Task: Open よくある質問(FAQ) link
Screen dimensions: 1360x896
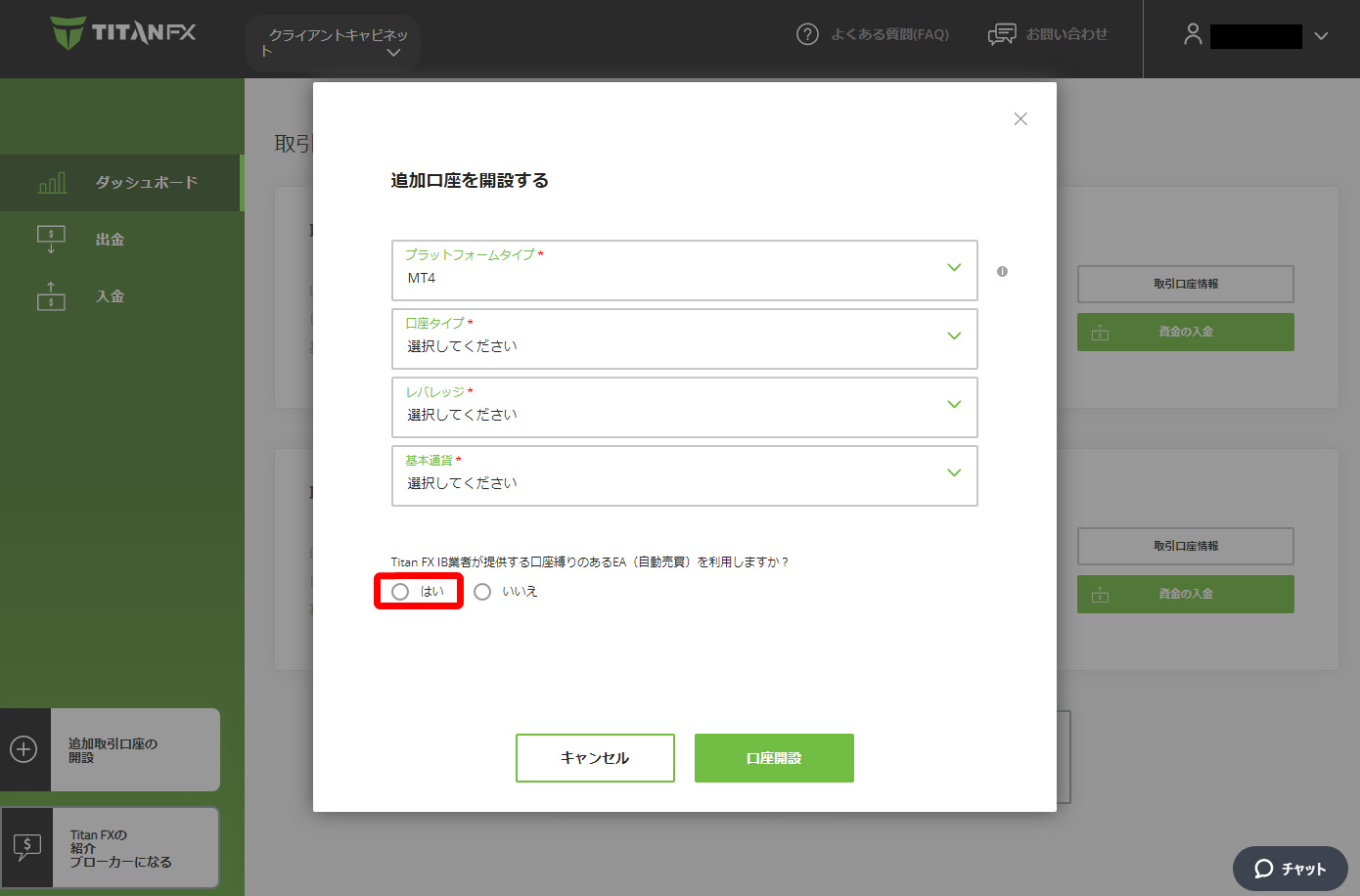Action: coord(889,34)
